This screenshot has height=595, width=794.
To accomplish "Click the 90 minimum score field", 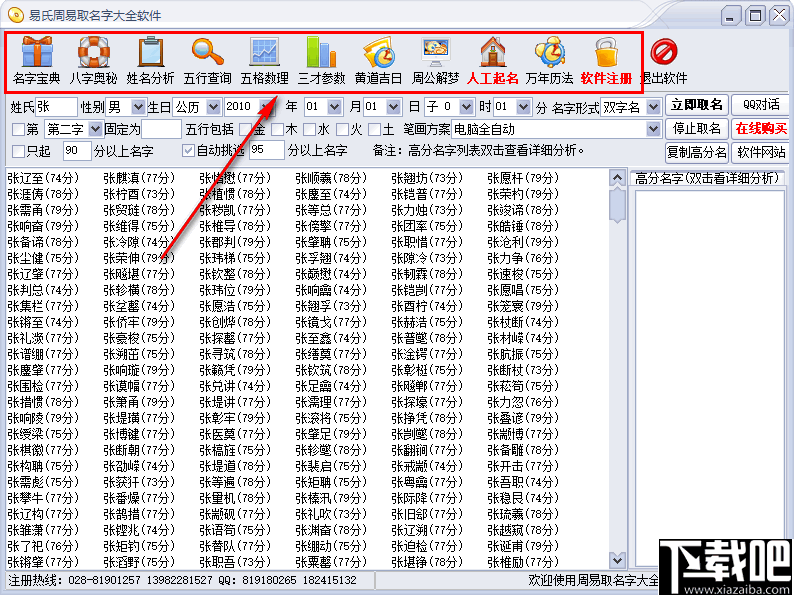I will pyautogui.click(x=77, y=151).
